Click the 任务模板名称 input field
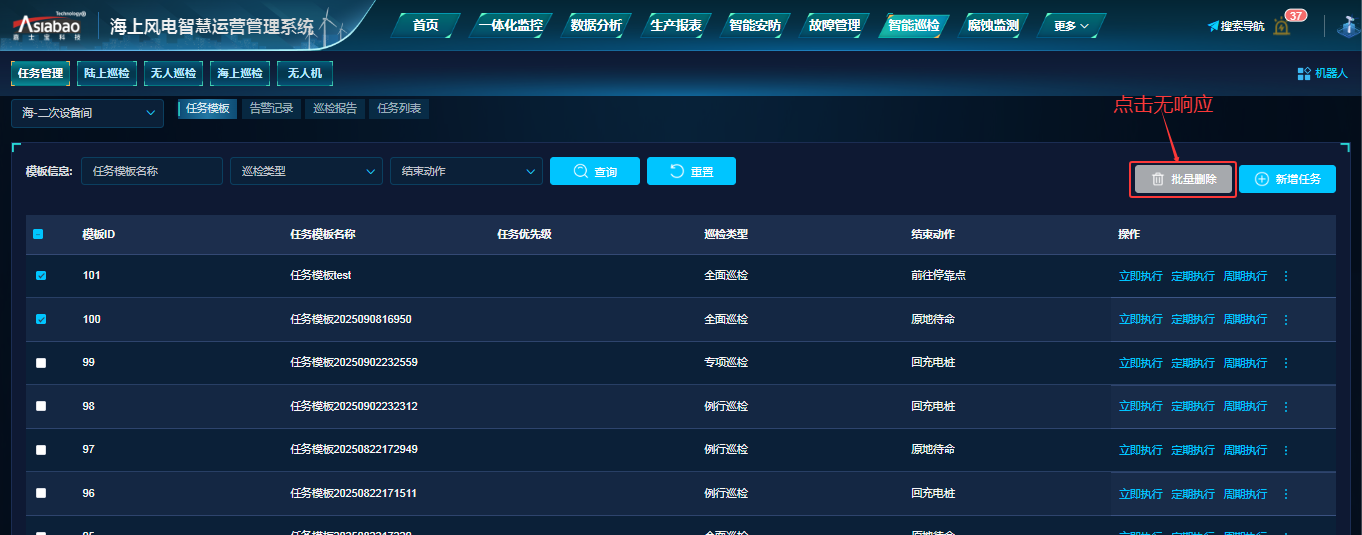 pyautogui.click(x=152, y=171)
